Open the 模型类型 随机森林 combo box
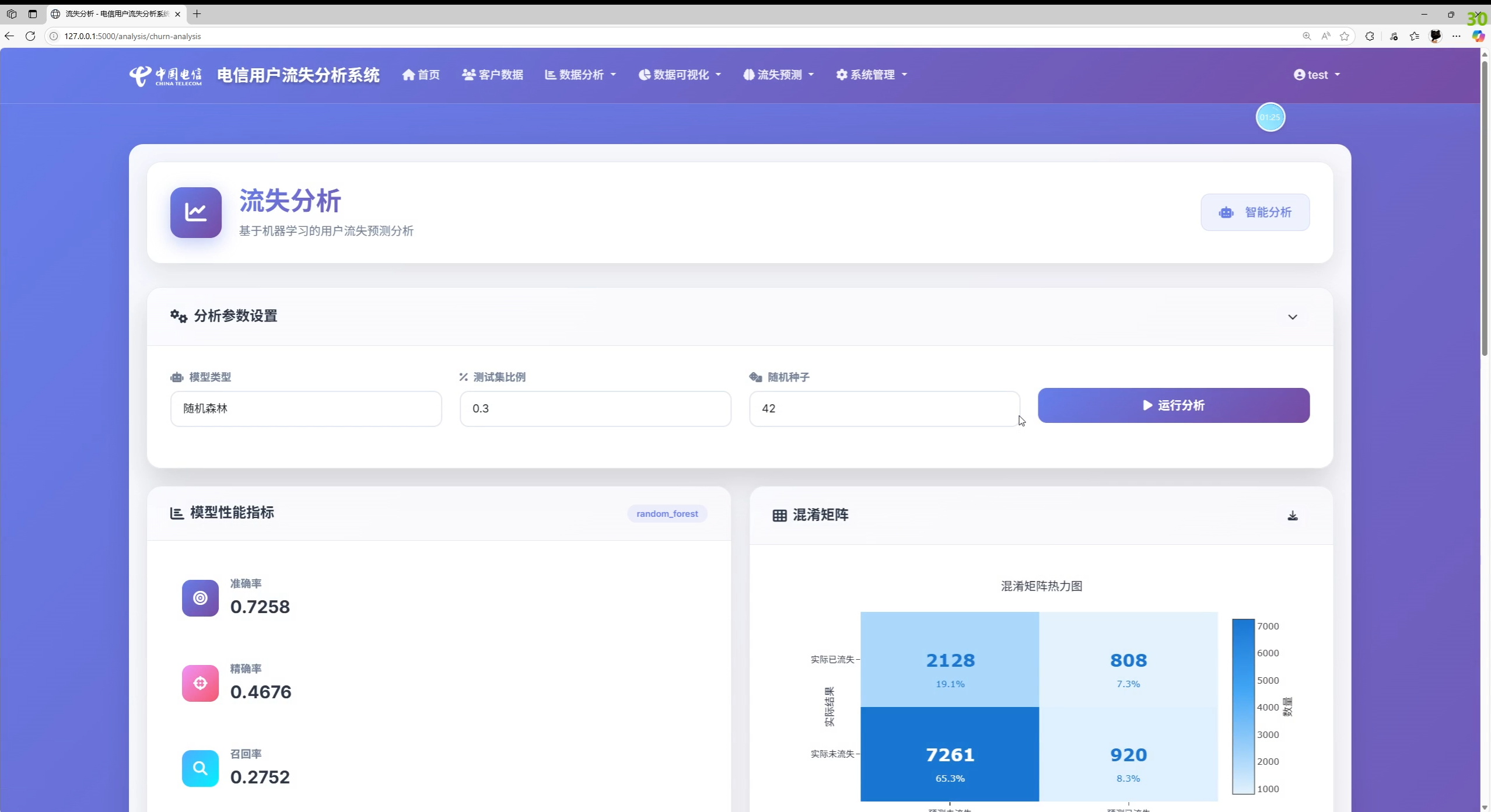 click(306, 408)
